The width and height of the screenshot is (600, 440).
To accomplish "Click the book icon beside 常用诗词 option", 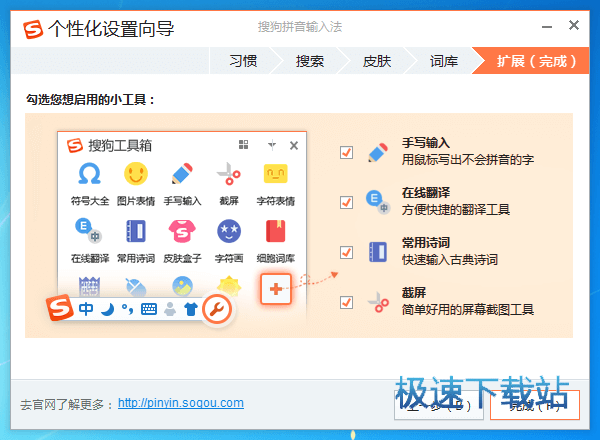I will pos(378,252).
